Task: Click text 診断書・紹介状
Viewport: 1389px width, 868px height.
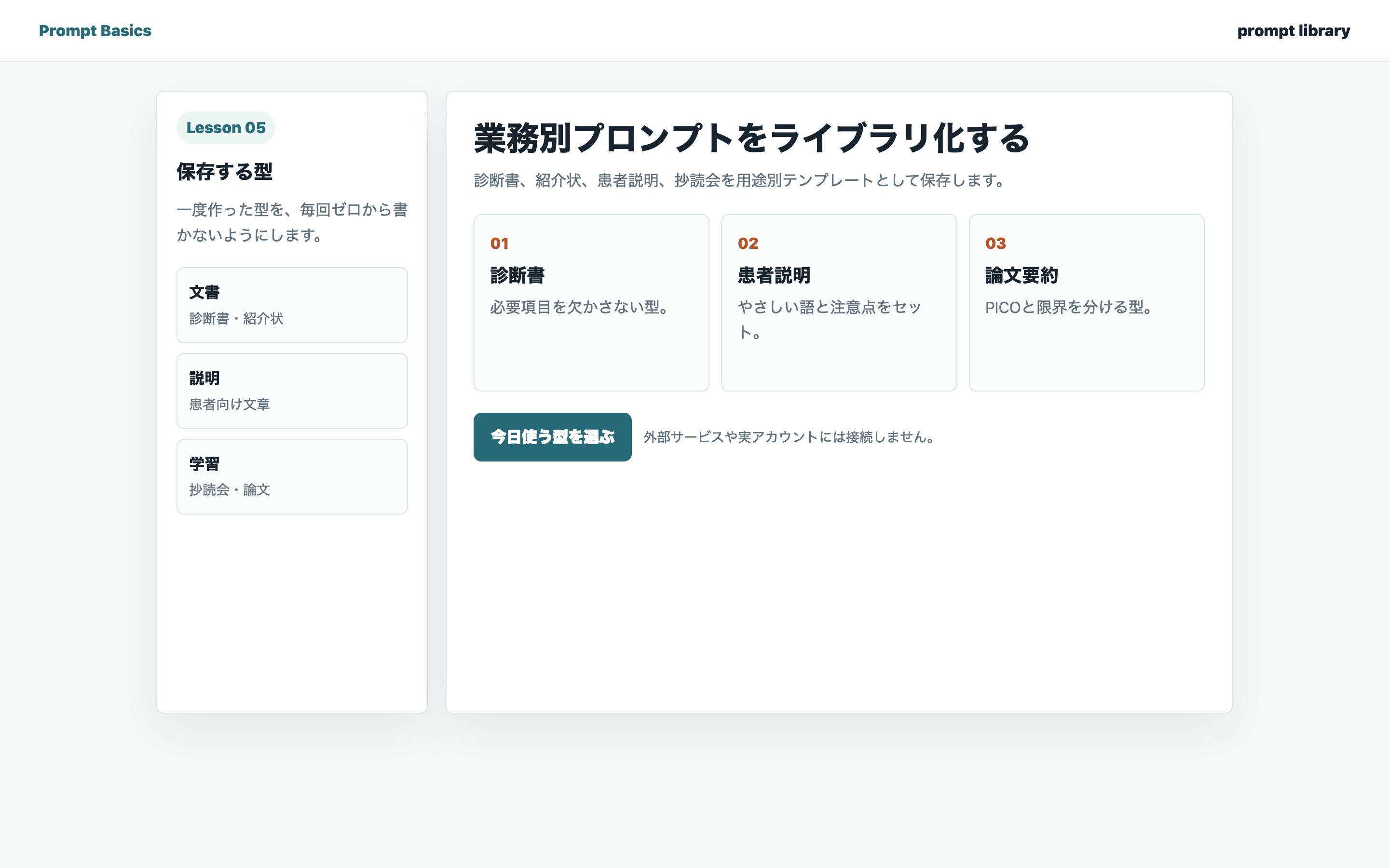Action: tap(236, 319)
